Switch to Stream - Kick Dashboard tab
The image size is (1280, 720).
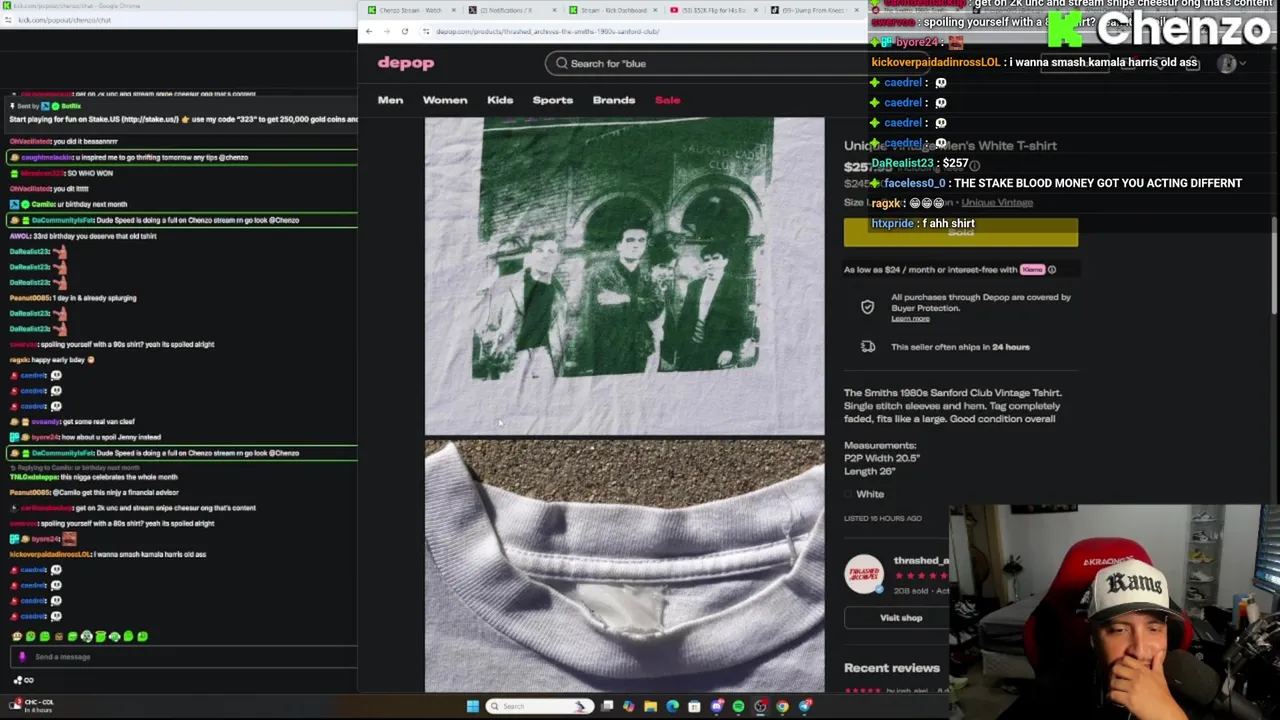coord(612,10)
